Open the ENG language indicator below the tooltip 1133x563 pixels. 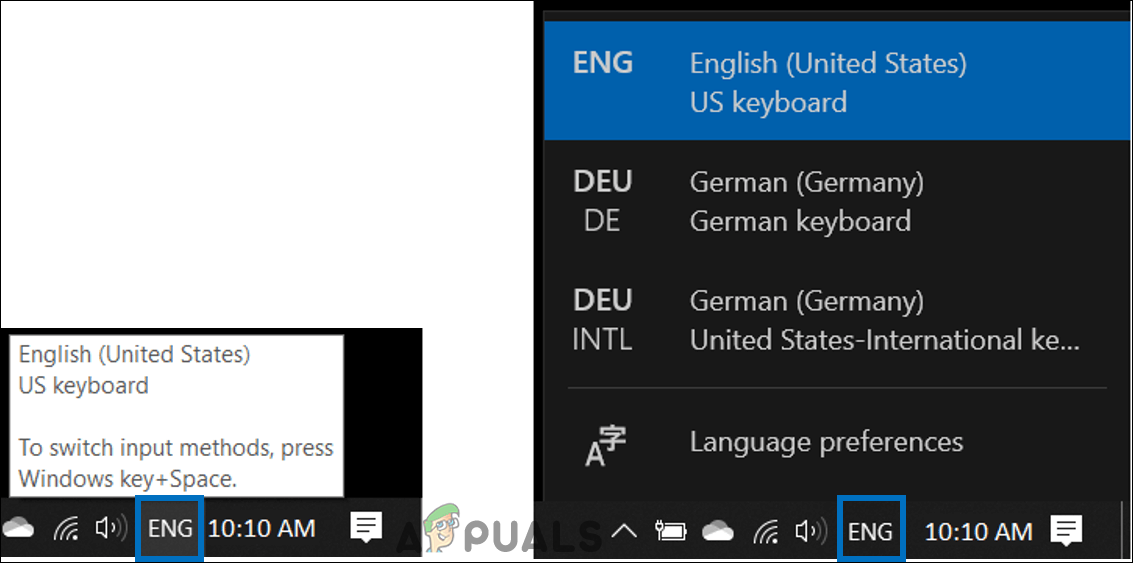[x=170, y=528]
